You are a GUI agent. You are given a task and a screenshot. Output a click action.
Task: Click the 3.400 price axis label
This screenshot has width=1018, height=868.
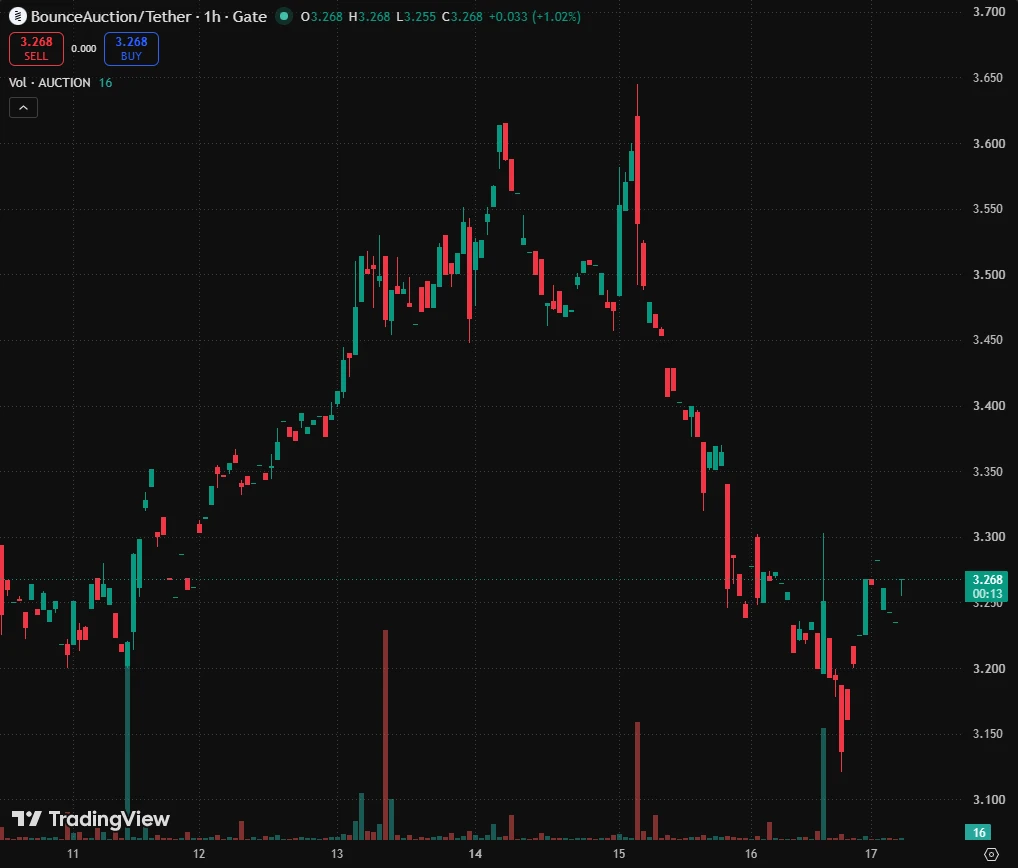coord(989,406)
